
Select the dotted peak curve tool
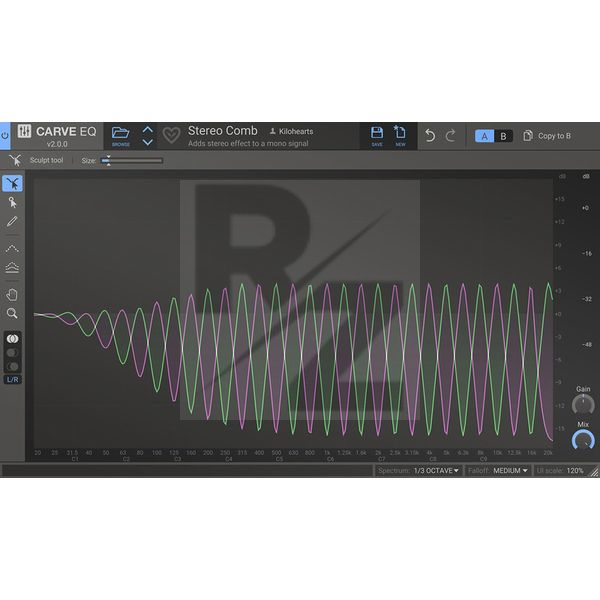pos(12,249)
